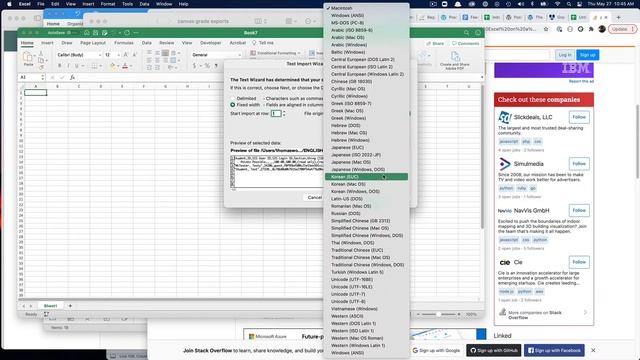Click the Excel search magnifier icon
The image size is (640, 360).
tap(466, 33)
